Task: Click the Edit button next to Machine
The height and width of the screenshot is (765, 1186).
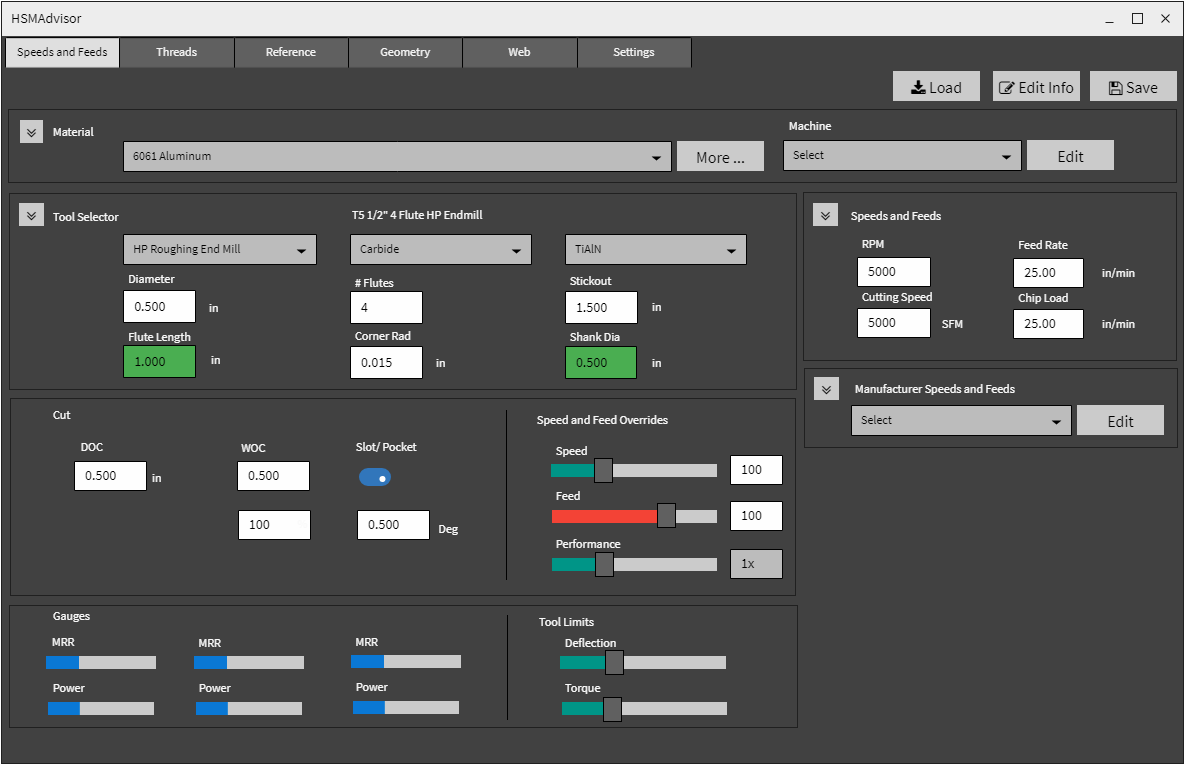Action: coord(1070,156)
